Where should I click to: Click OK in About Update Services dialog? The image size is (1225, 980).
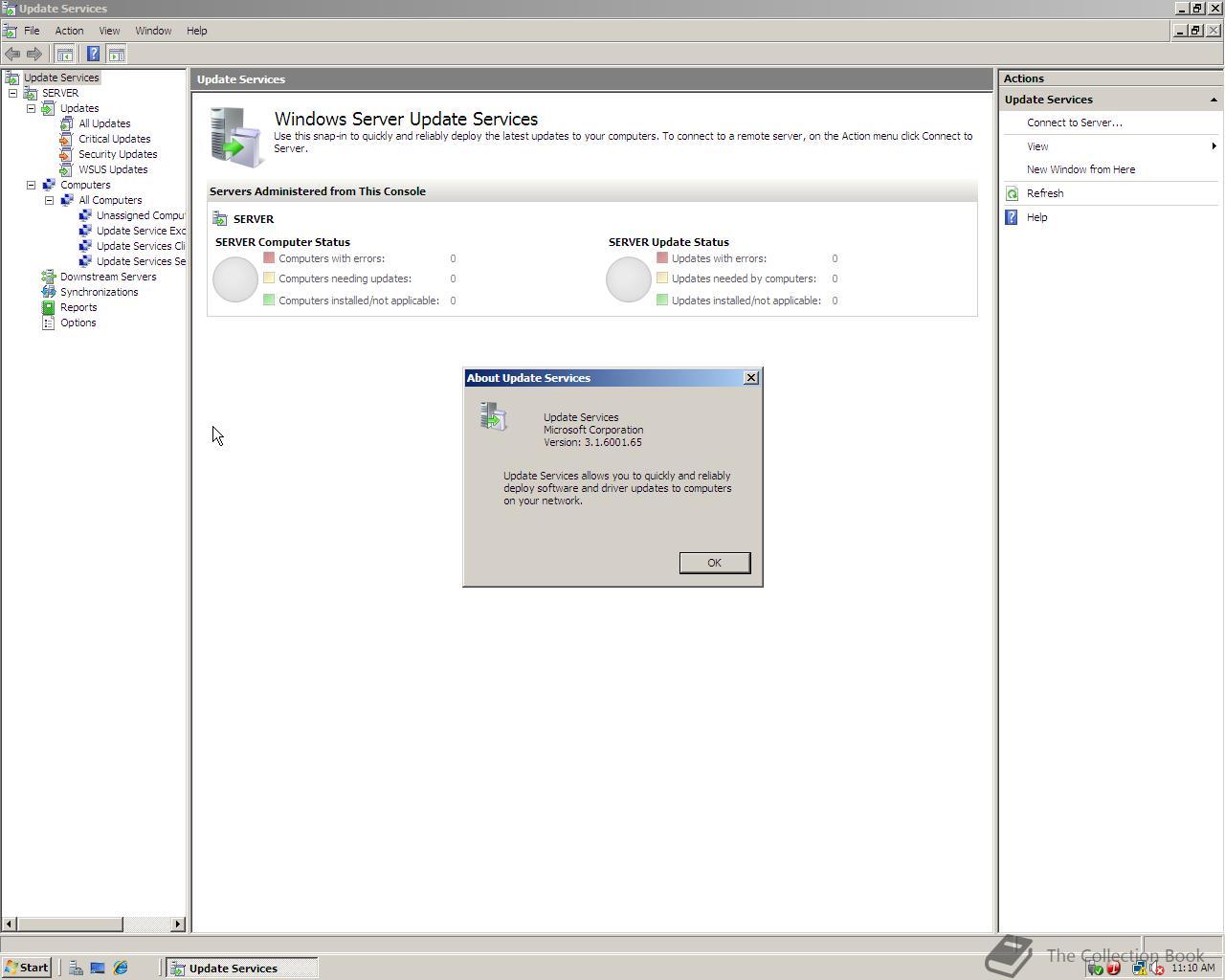pyautogui.click(x=714, y=563)
